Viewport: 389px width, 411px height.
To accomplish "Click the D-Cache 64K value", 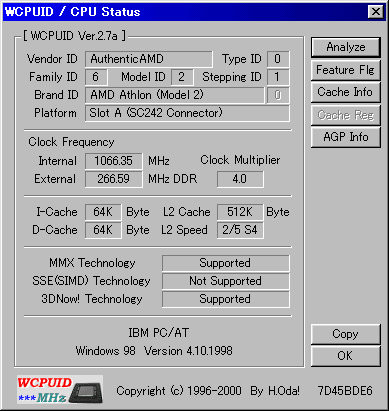I will tap(103, 230).
